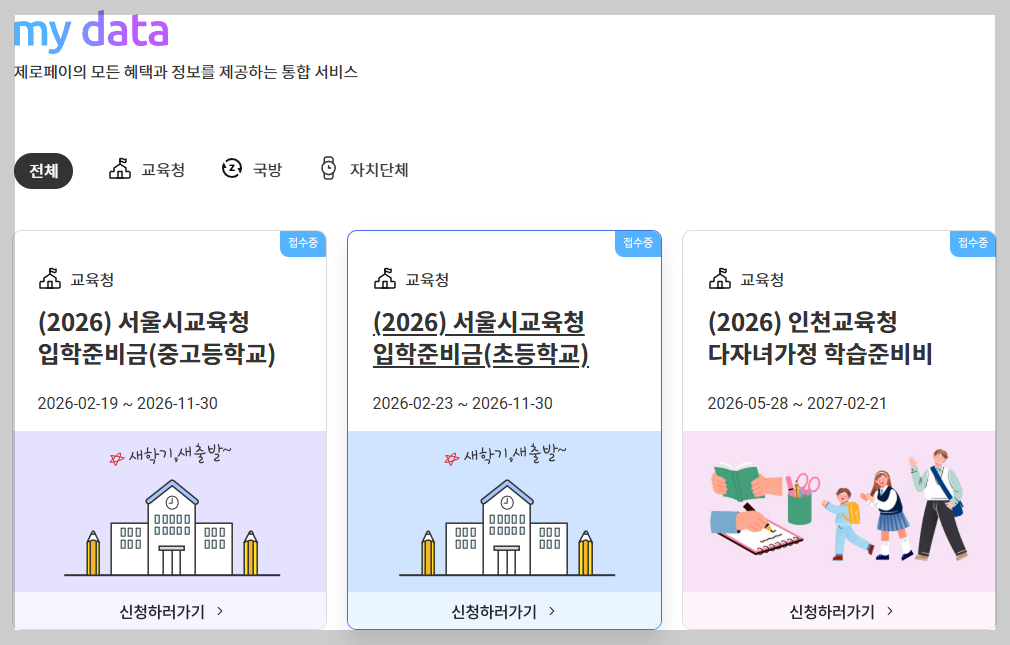Open 인천교육청 다자녀가정 학습준비비 title

(x=820, y=338)
